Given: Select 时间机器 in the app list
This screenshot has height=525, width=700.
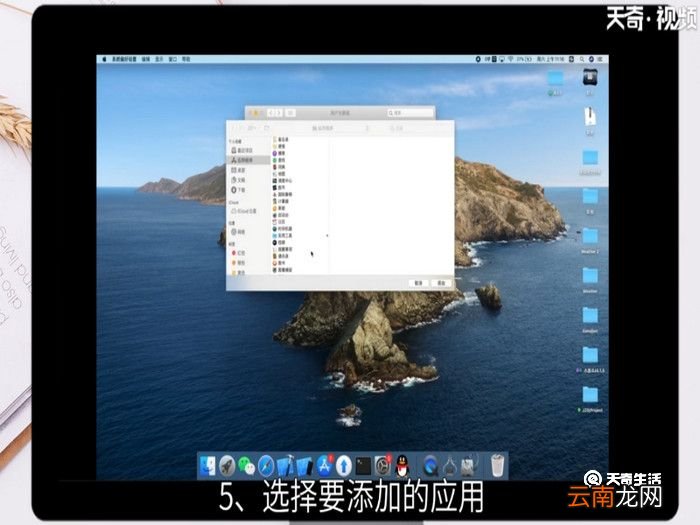Looking at the screenshot, I should point(283,229).
